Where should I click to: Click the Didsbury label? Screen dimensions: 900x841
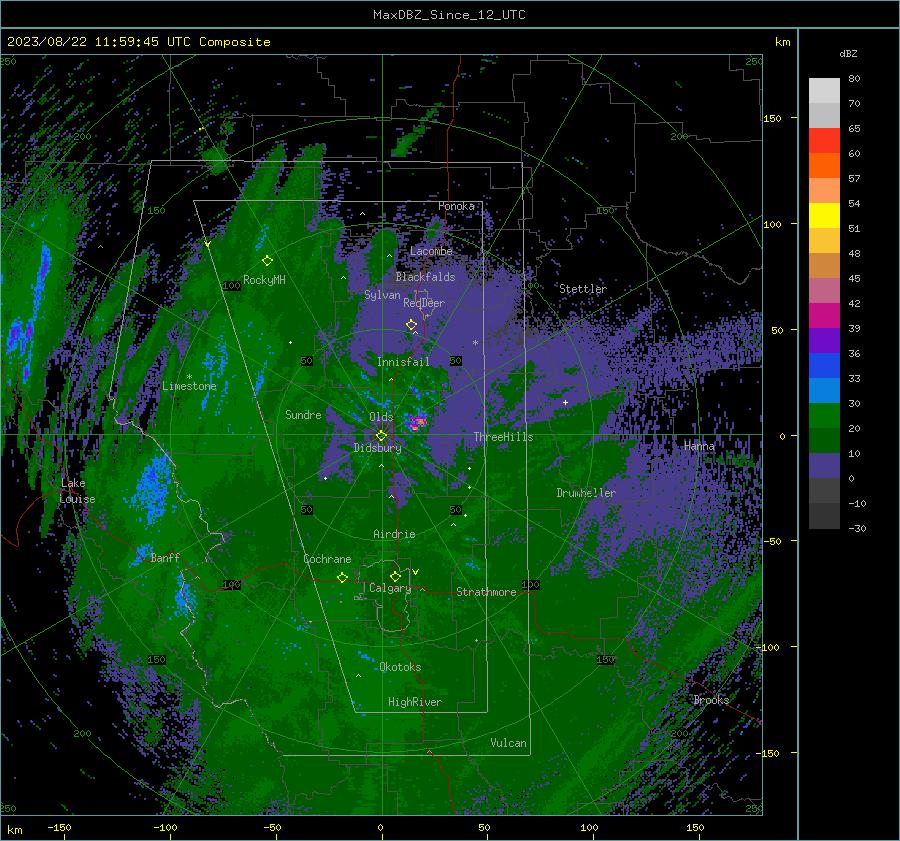tap(377, 448)
